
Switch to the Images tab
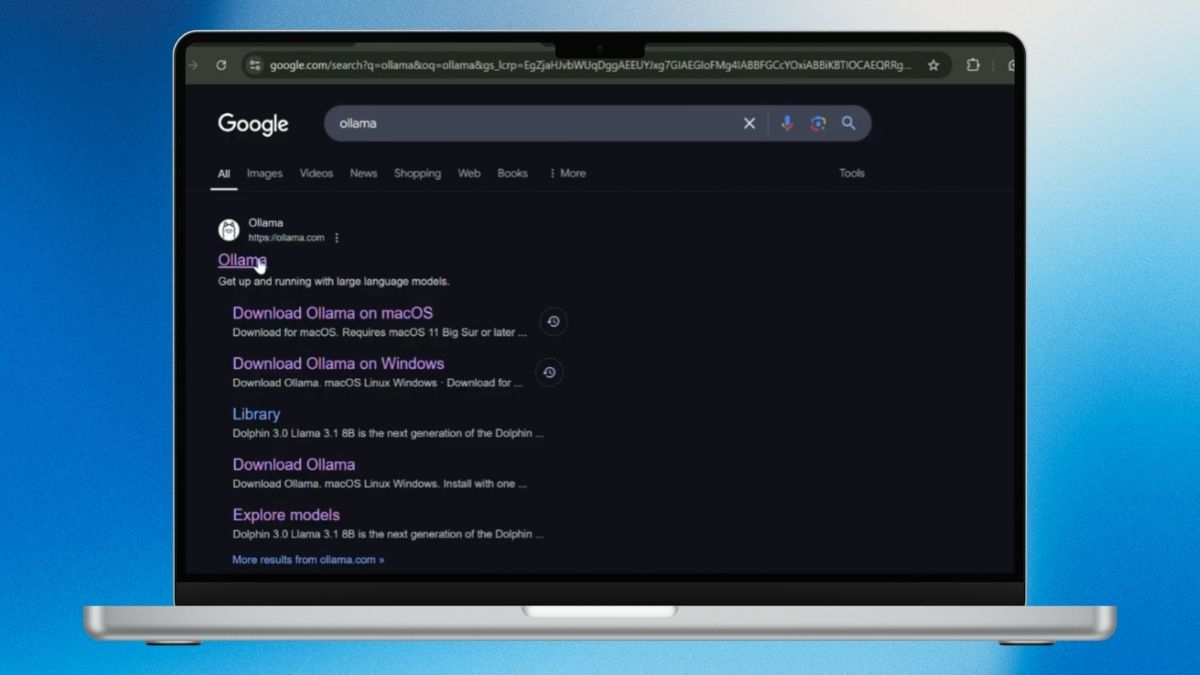265,173
